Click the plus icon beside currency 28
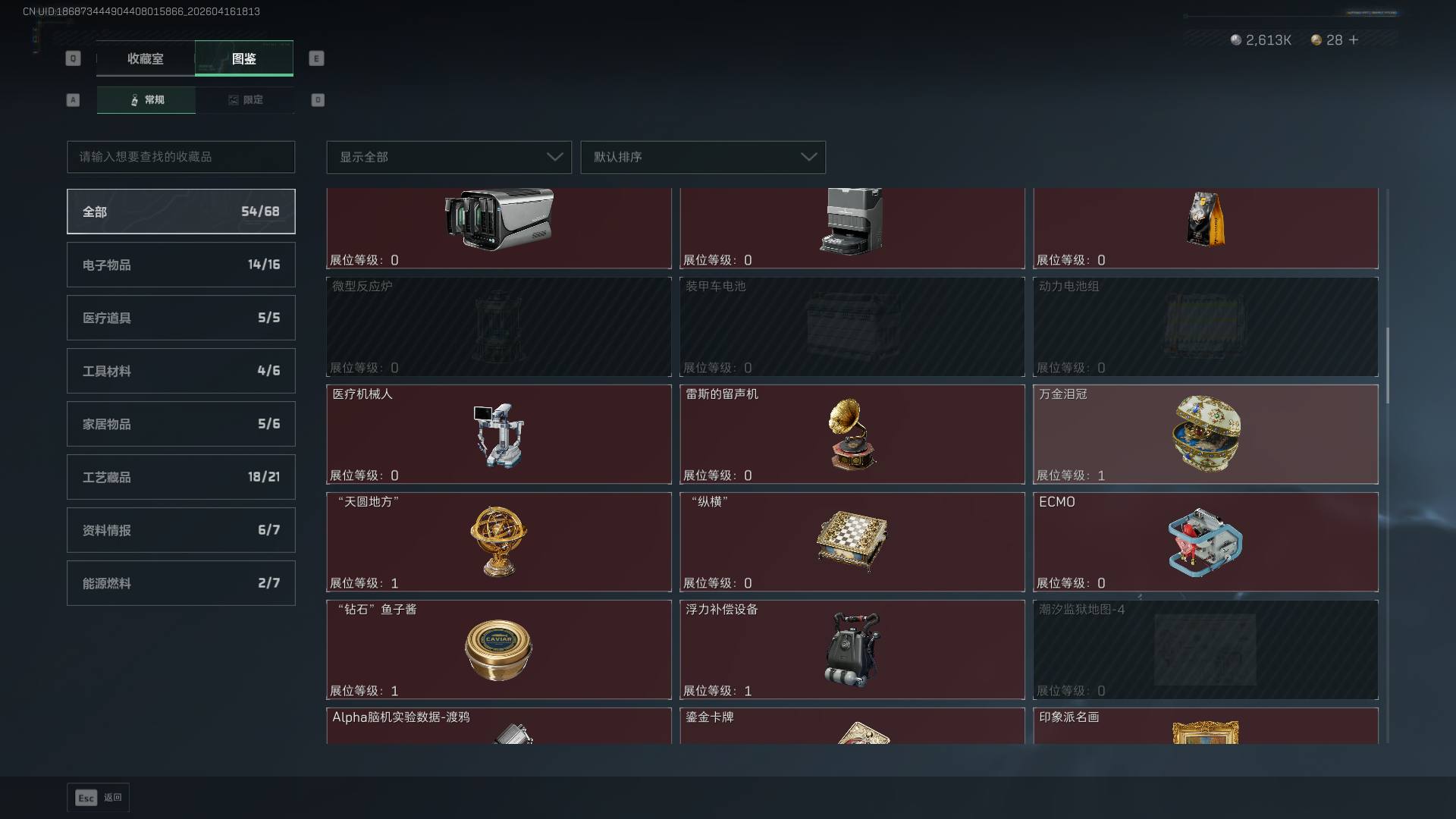 [1354, 40]
